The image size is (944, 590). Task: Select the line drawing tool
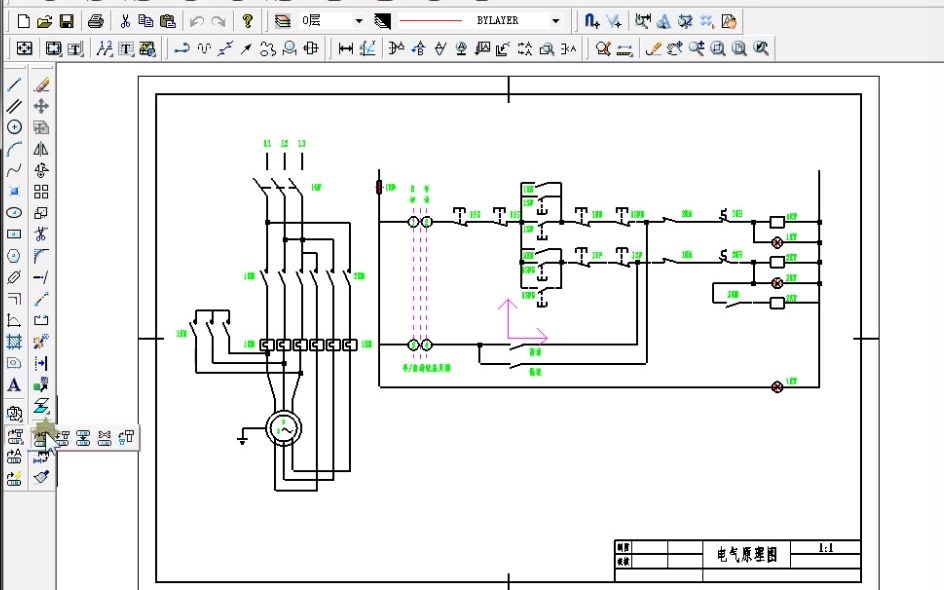(14, 85)
